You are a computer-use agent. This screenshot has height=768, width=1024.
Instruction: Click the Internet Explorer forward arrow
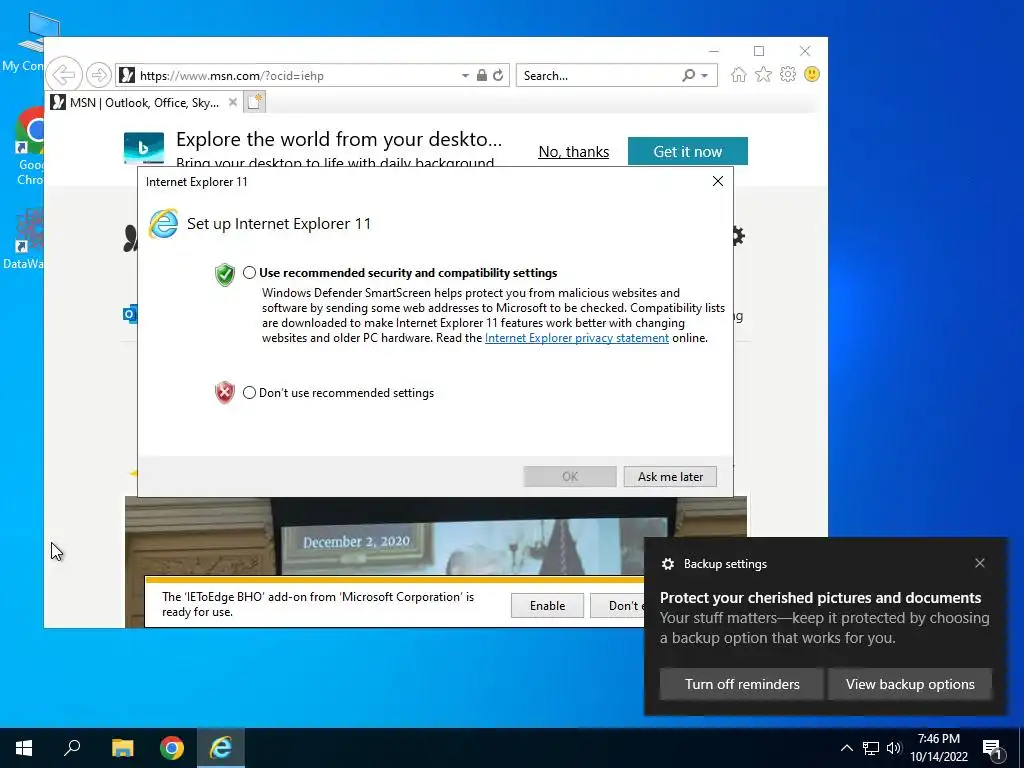click(99, 75)
